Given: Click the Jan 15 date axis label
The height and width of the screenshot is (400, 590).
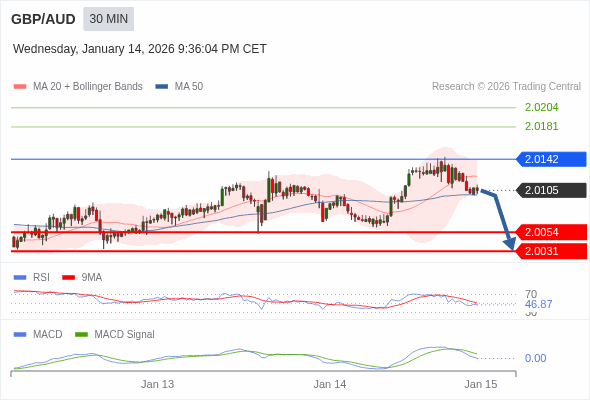Looking at the screenshot, I should pyautogui.click(x=481, y=384).
